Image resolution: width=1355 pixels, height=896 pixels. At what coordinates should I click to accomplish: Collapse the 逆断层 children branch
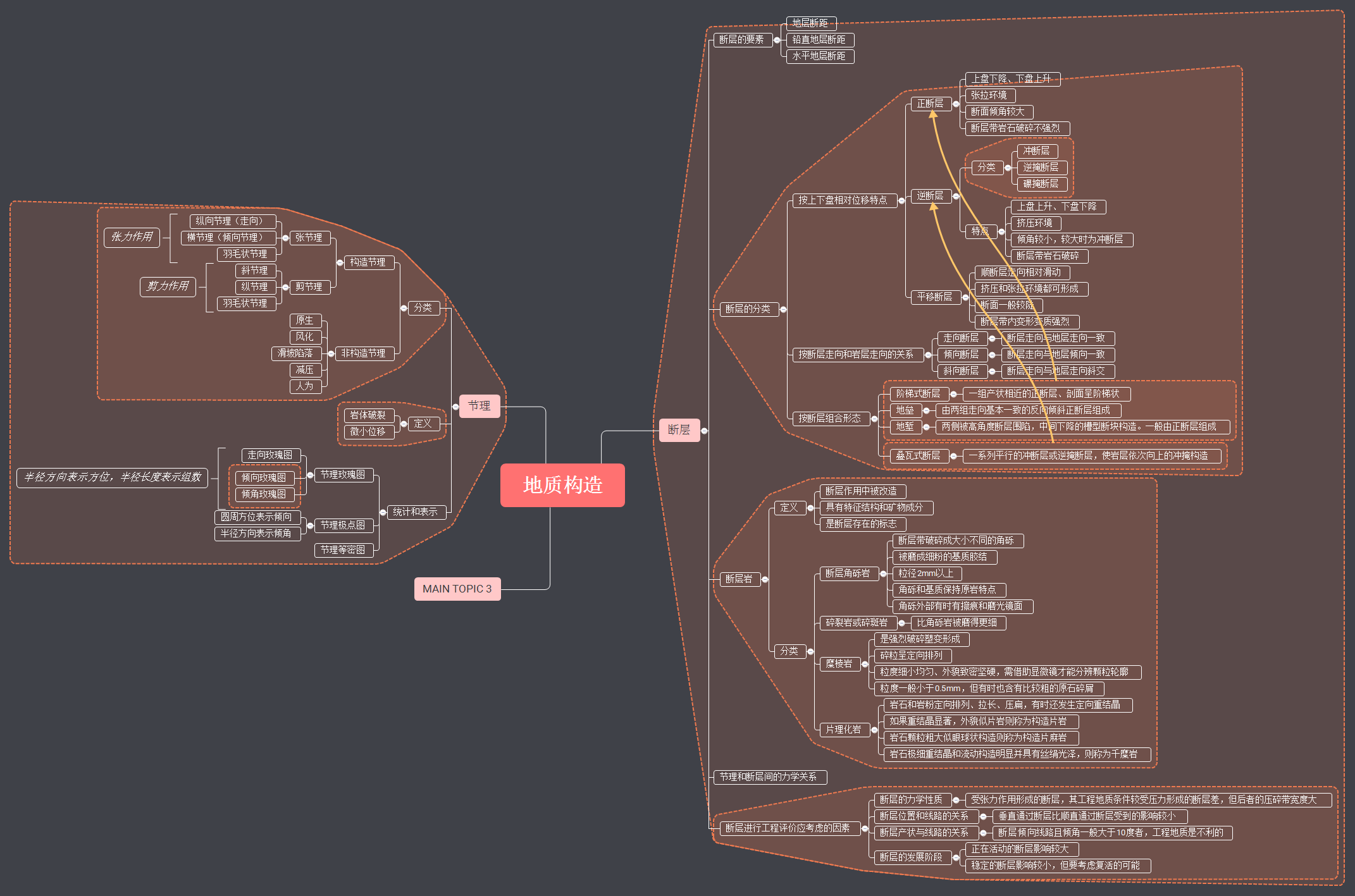pyautogui.click(x=956, y=195)
